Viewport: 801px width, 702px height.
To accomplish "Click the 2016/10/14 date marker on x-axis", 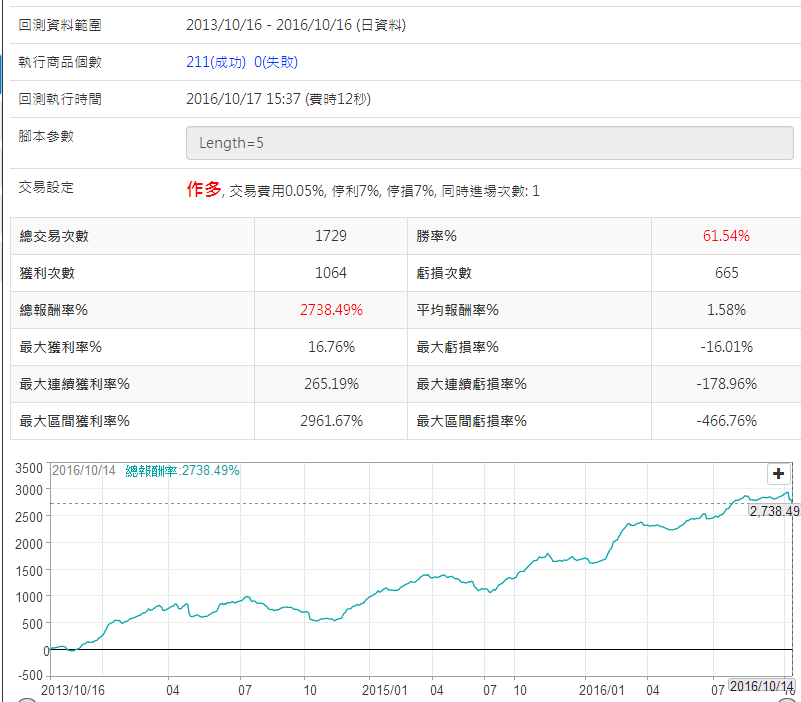I will coord(762,686).
